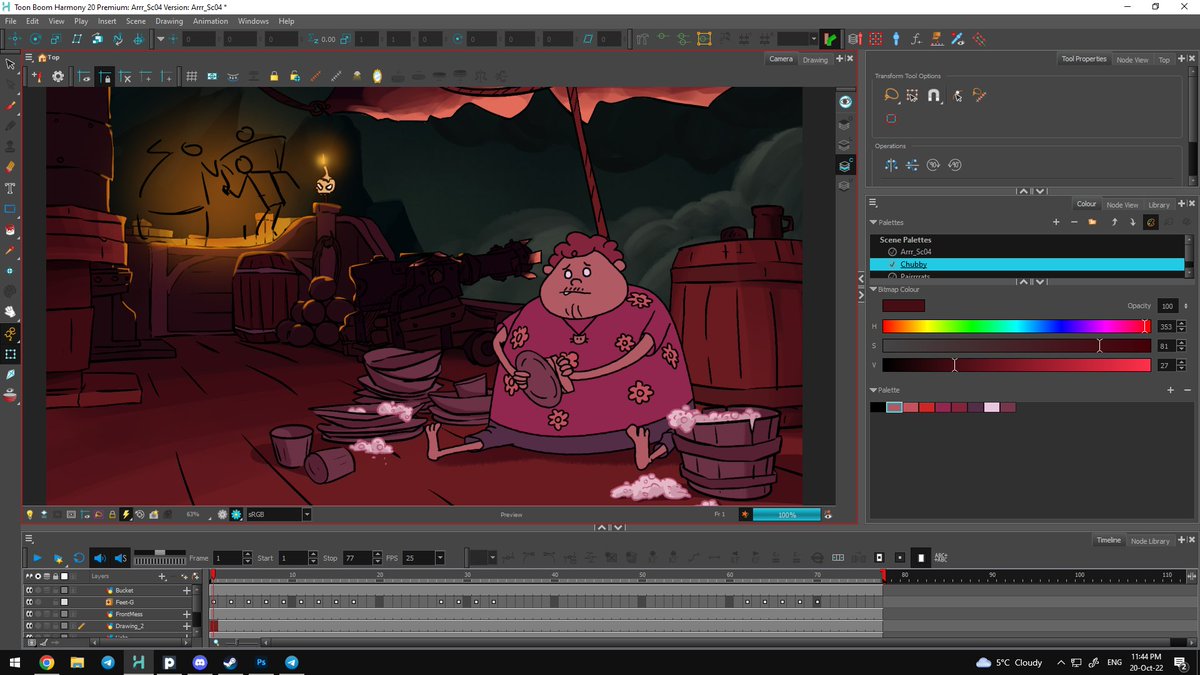1200x675 pixels.
Task: Add a colour swatch with Palette plus
Action: [1170, 390]
